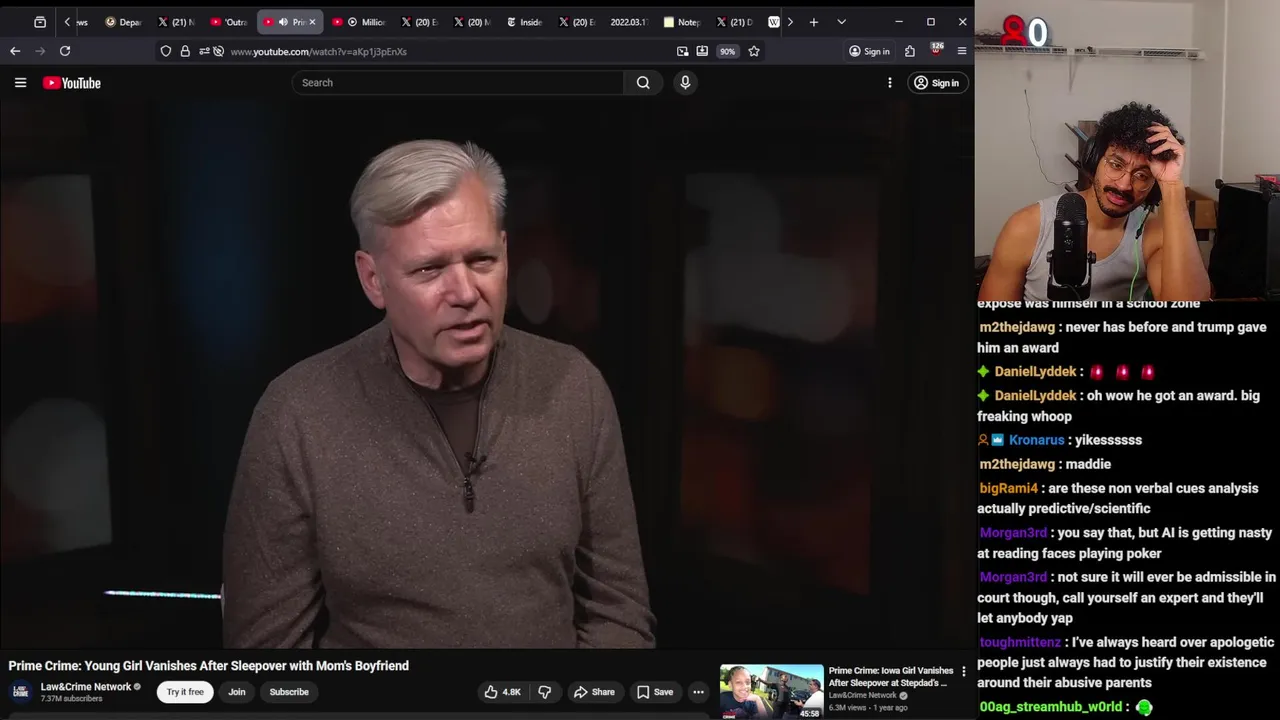Switch to the Wikipedia W tab
The image size is (1280, 720).
[x=773, y=22]
